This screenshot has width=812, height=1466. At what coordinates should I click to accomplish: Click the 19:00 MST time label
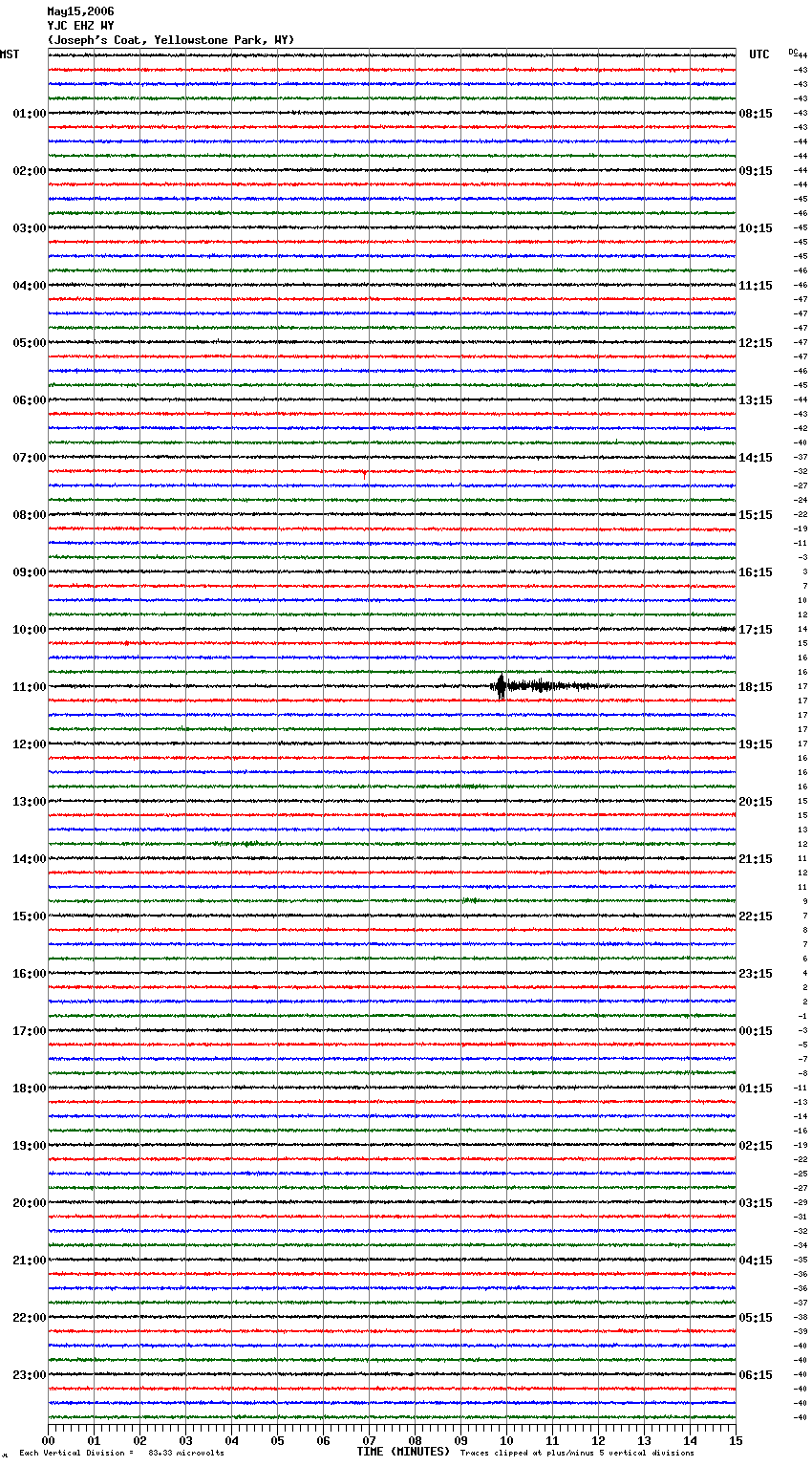pyautogui.click(x=30, y=1146)
